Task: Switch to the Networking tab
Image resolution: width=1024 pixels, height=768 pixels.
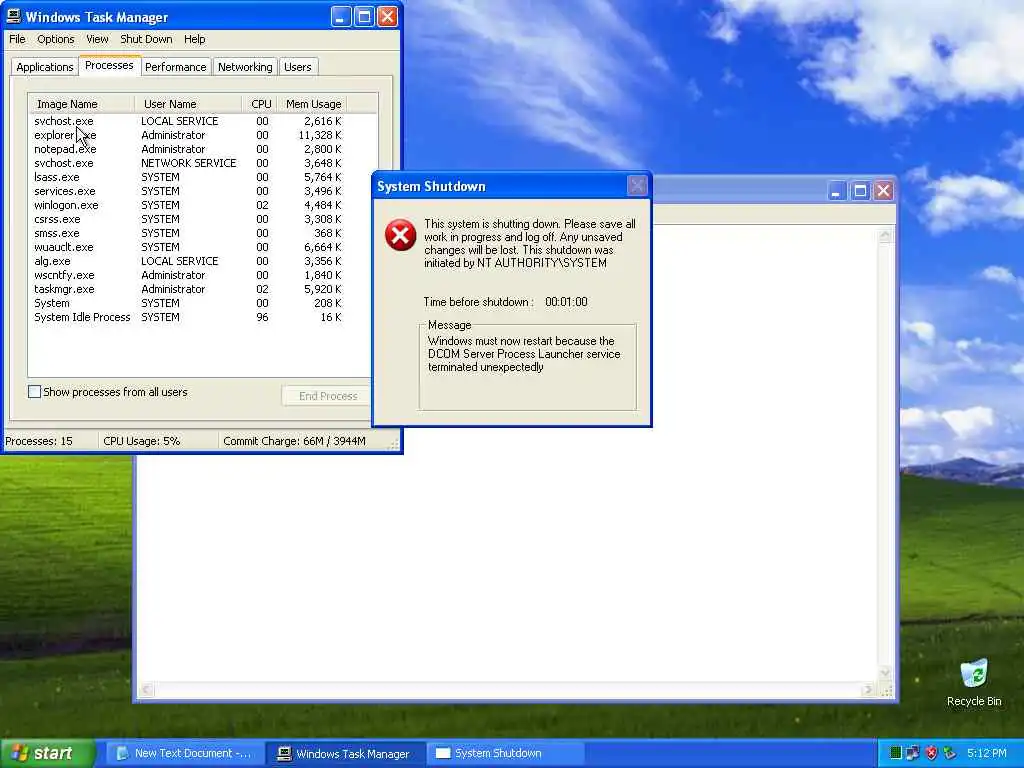Action: 245,67
